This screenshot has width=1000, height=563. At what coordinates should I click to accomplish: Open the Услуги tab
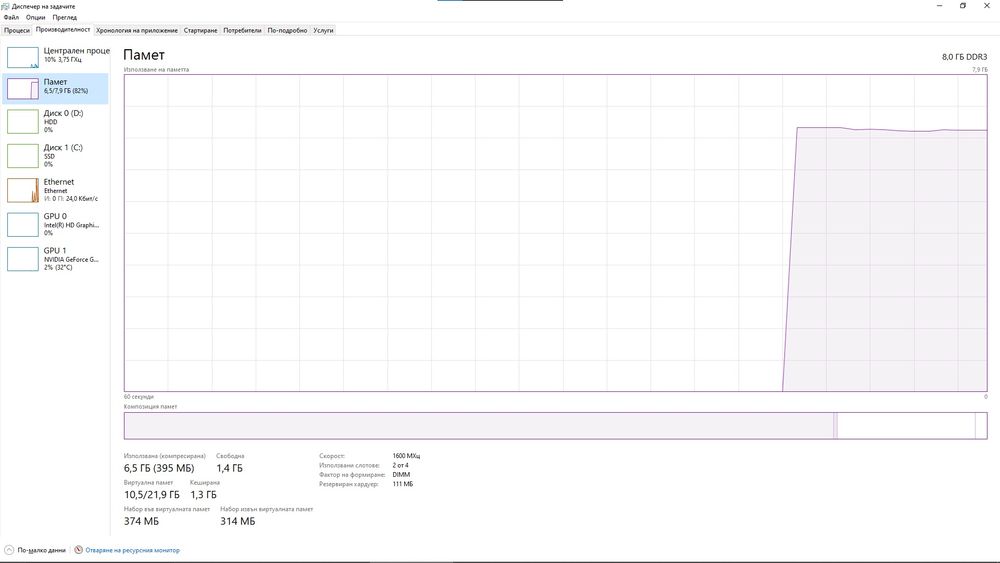tap(323, 30)
